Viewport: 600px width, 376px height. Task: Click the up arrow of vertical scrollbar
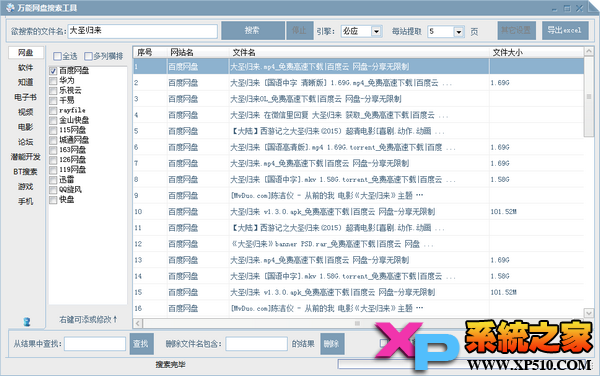589,51
